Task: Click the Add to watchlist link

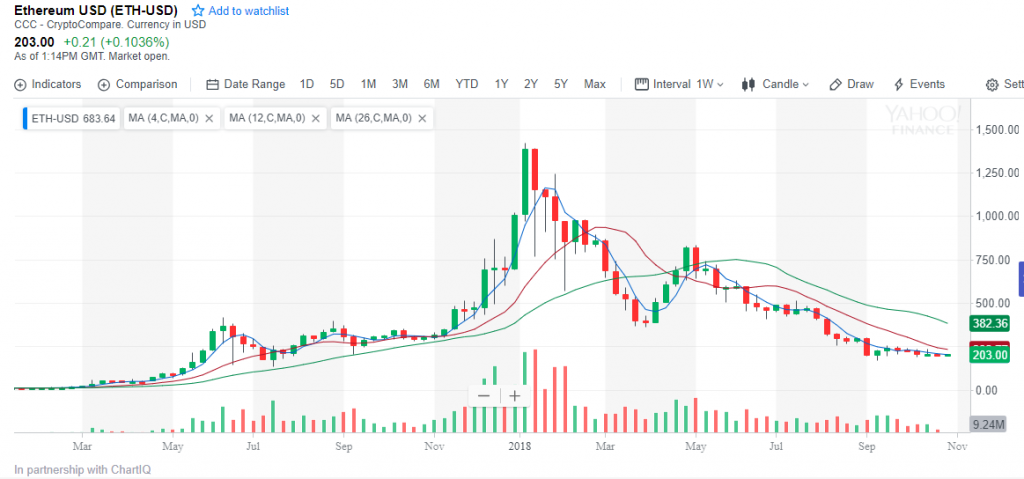Action: coord(249,11)
